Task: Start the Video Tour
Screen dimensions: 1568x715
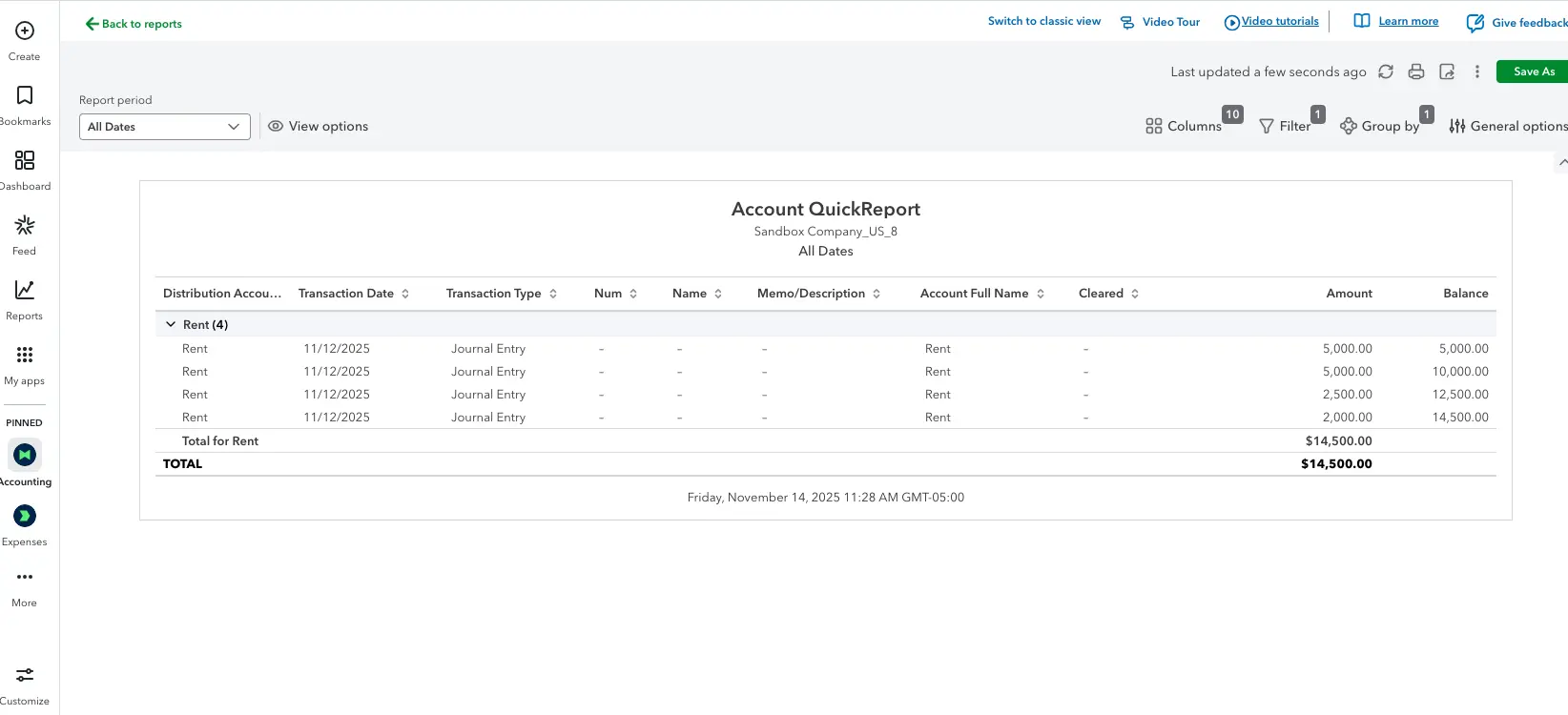Action: click(x=1160, y=22)
